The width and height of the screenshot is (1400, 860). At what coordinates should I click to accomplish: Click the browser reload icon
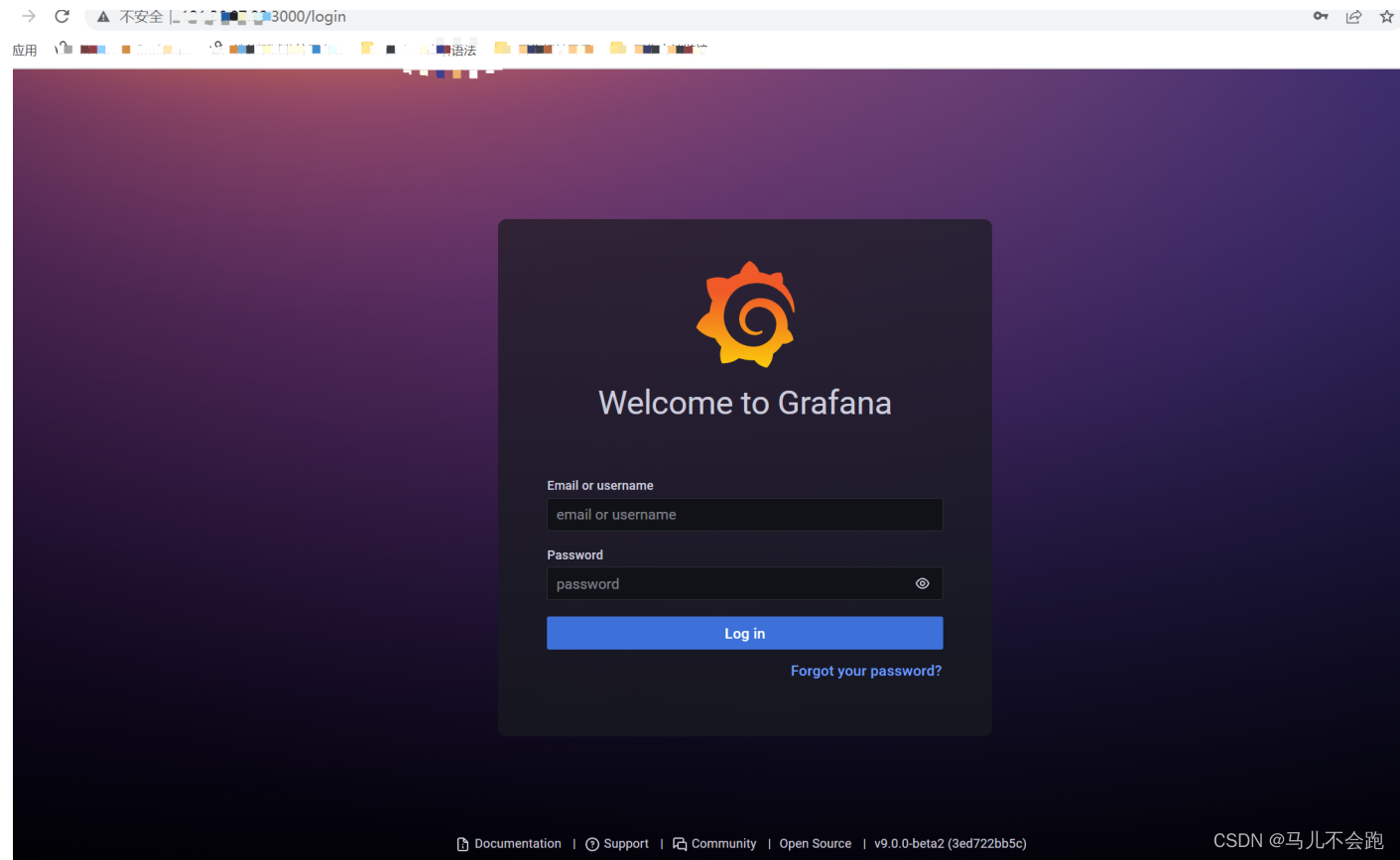coord(62,16)
